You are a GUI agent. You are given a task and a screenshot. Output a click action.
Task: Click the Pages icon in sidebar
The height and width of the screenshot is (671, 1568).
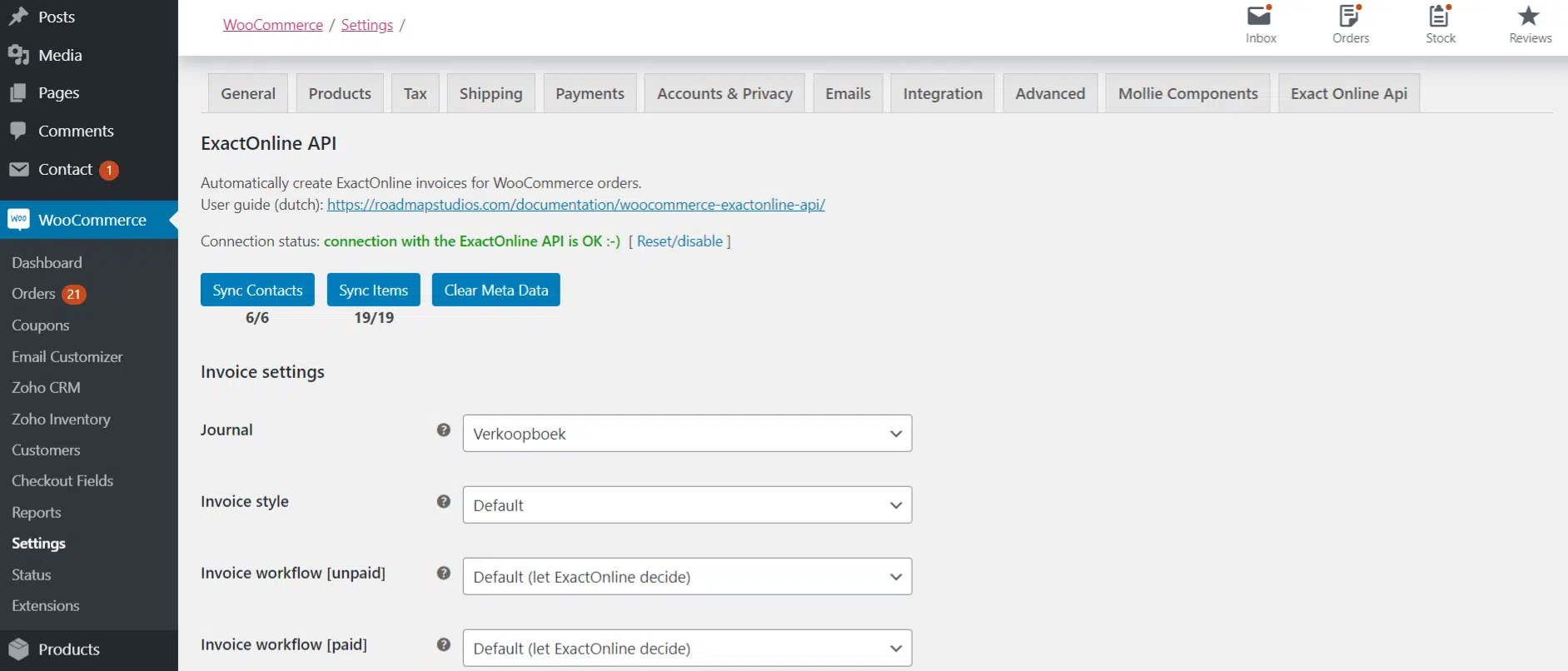tap(18, 92)
